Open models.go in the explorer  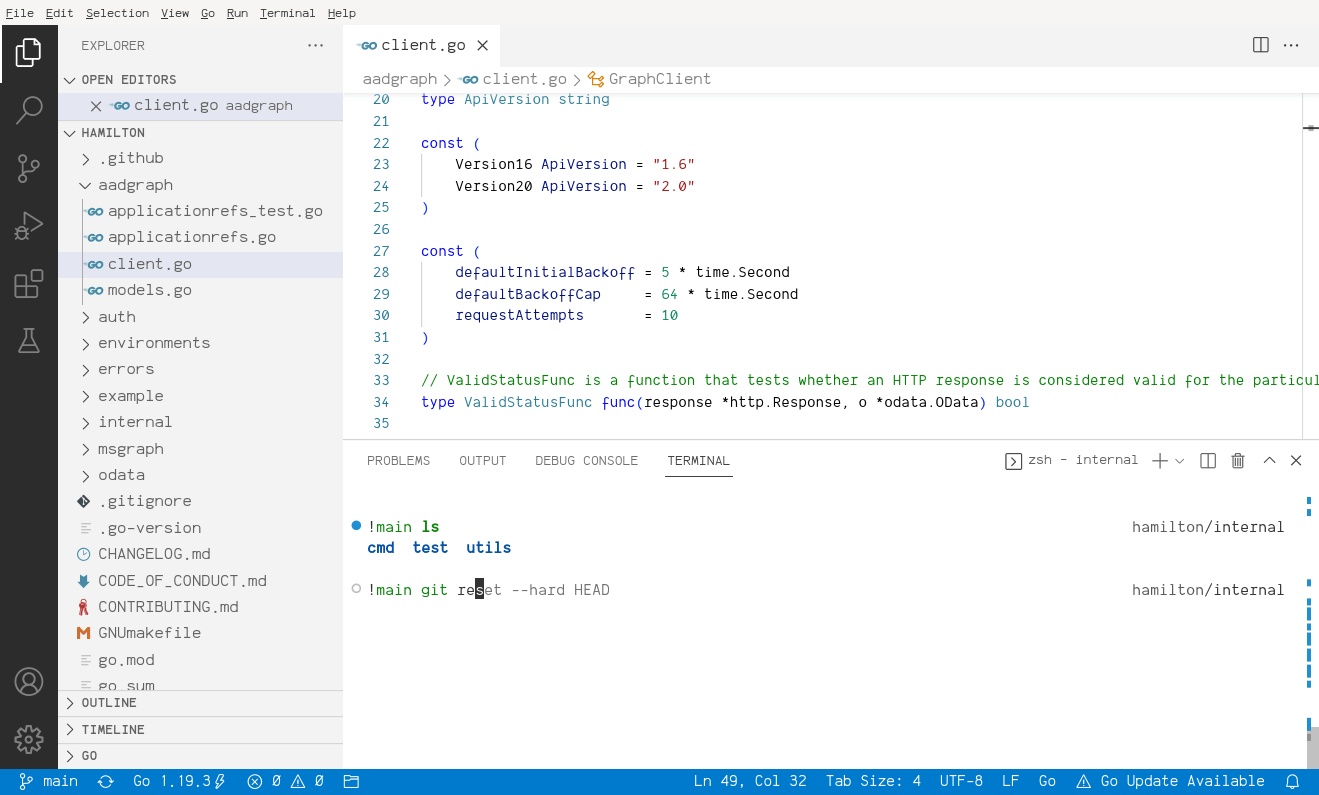[149, 290]
